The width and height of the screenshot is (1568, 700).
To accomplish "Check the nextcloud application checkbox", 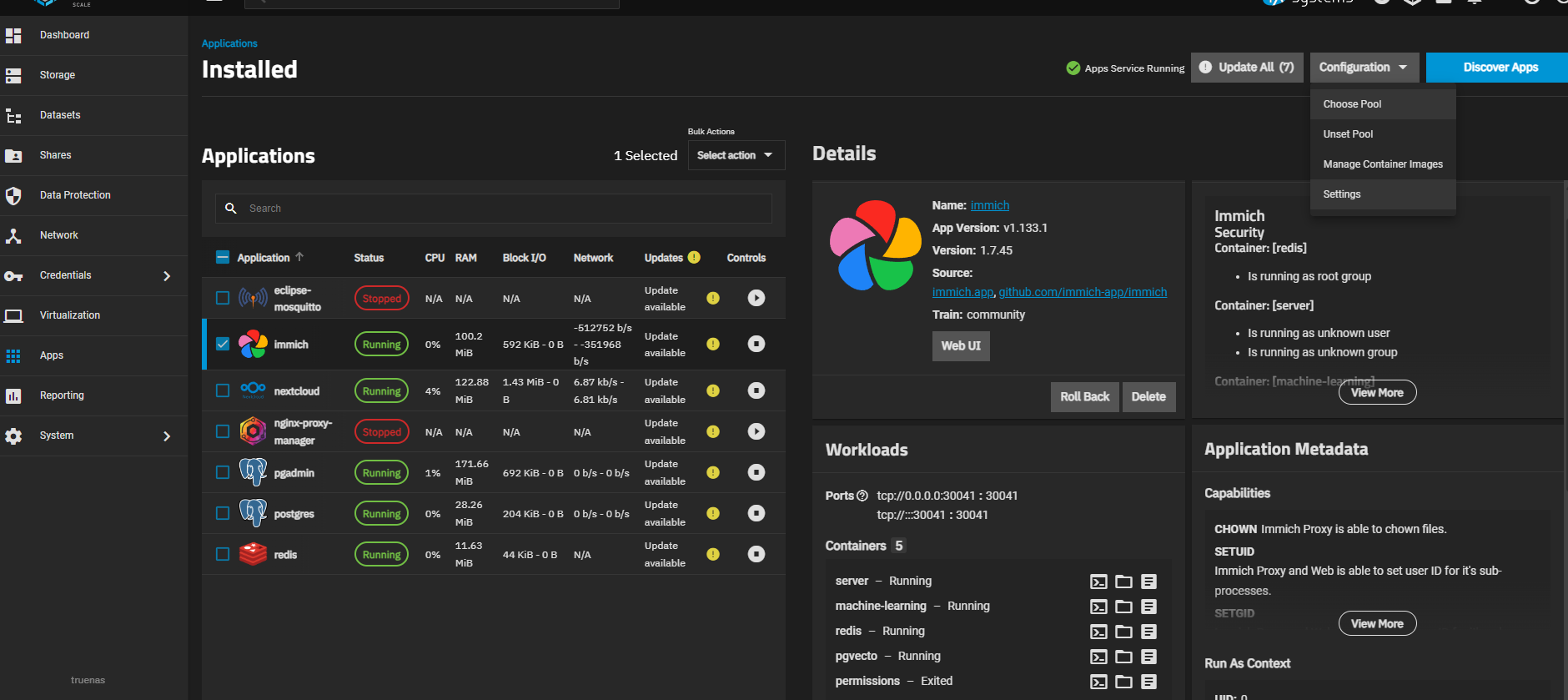I will (x=223, y=390).
